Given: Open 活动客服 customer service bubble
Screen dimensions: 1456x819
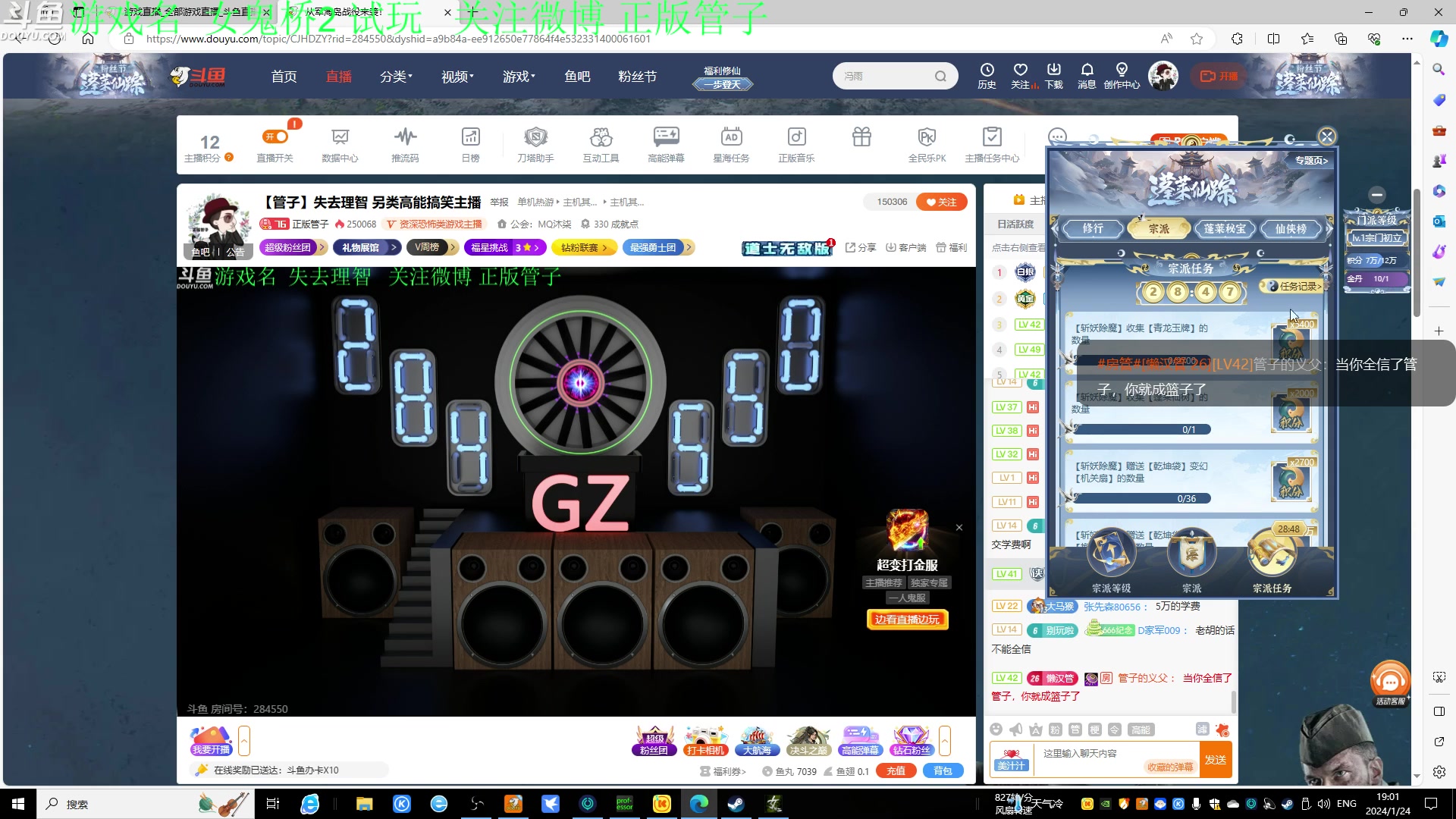Looking at the screenshot, I should pos(1390,684).
